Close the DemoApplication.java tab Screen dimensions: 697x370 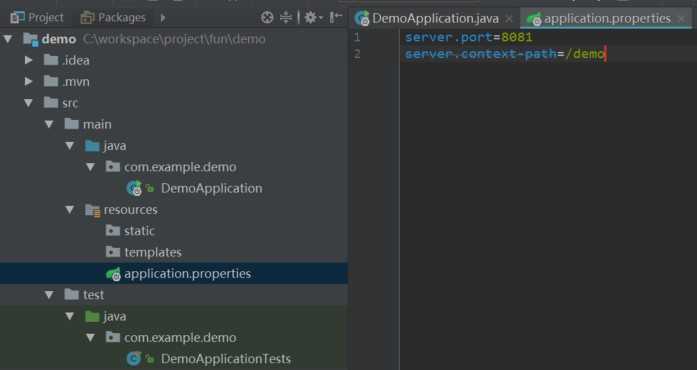click(x=509, y=19)
